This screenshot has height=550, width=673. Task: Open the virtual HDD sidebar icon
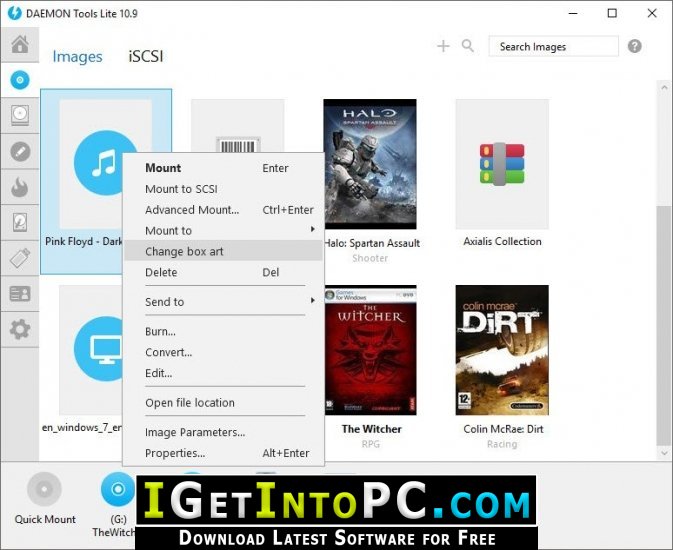[x=20, y=222]
